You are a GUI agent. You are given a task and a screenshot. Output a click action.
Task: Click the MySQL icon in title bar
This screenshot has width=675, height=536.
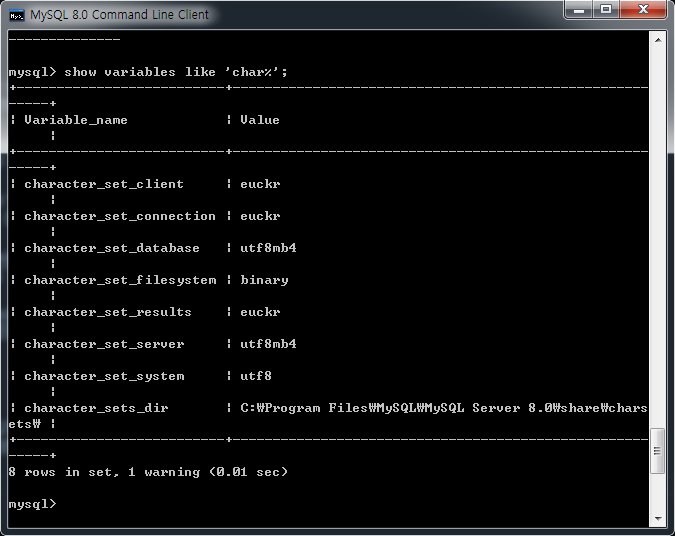click(16, 15)
